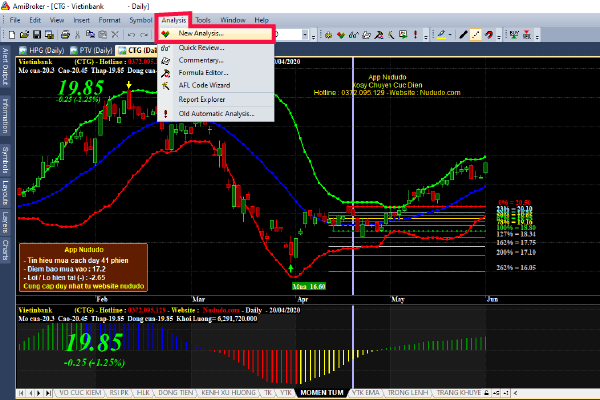Open the overflow options after the analysis toolbar
Image resolution: width=600 pixels, height=400 pixels.
(x=426, y=37)
